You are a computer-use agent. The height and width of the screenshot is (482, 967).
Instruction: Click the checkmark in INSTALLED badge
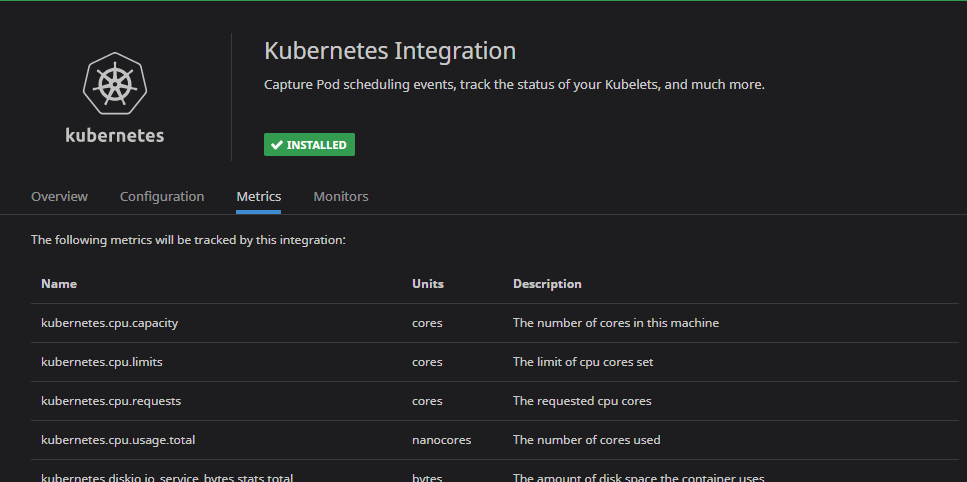[277, 145]
